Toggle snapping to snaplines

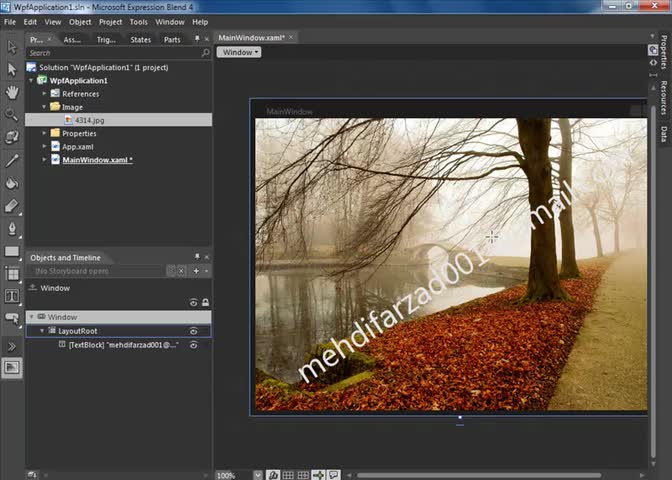point(318,475)
